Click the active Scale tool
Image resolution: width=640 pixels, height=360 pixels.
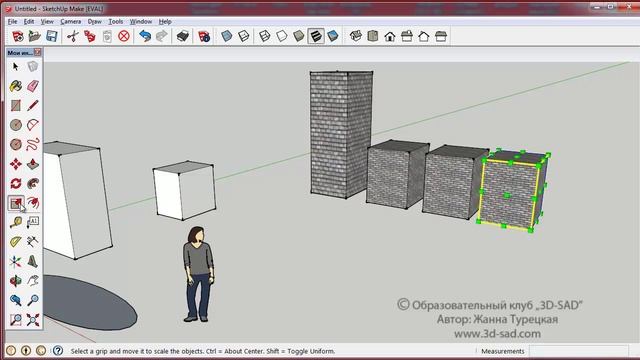pos(16,203)
